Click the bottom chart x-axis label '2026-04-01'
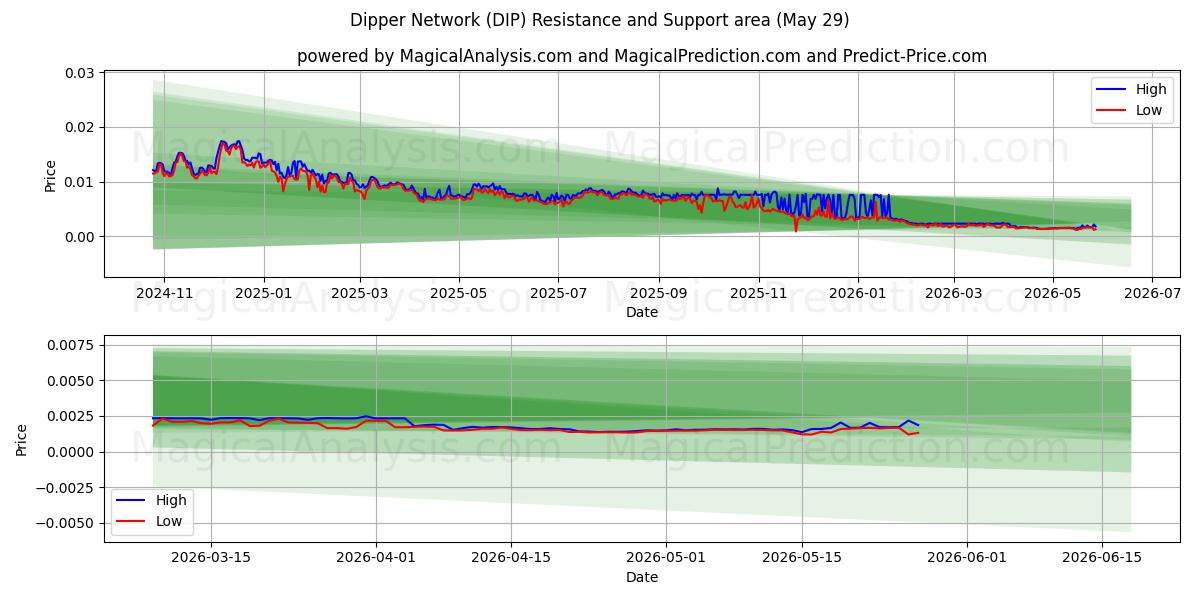 (x=376, y=560)
